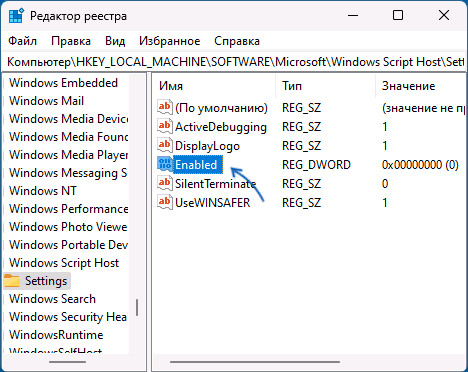468x372 pixels.
Task: Select the UseWINSAFER string value icon
Action: point(165,202)
